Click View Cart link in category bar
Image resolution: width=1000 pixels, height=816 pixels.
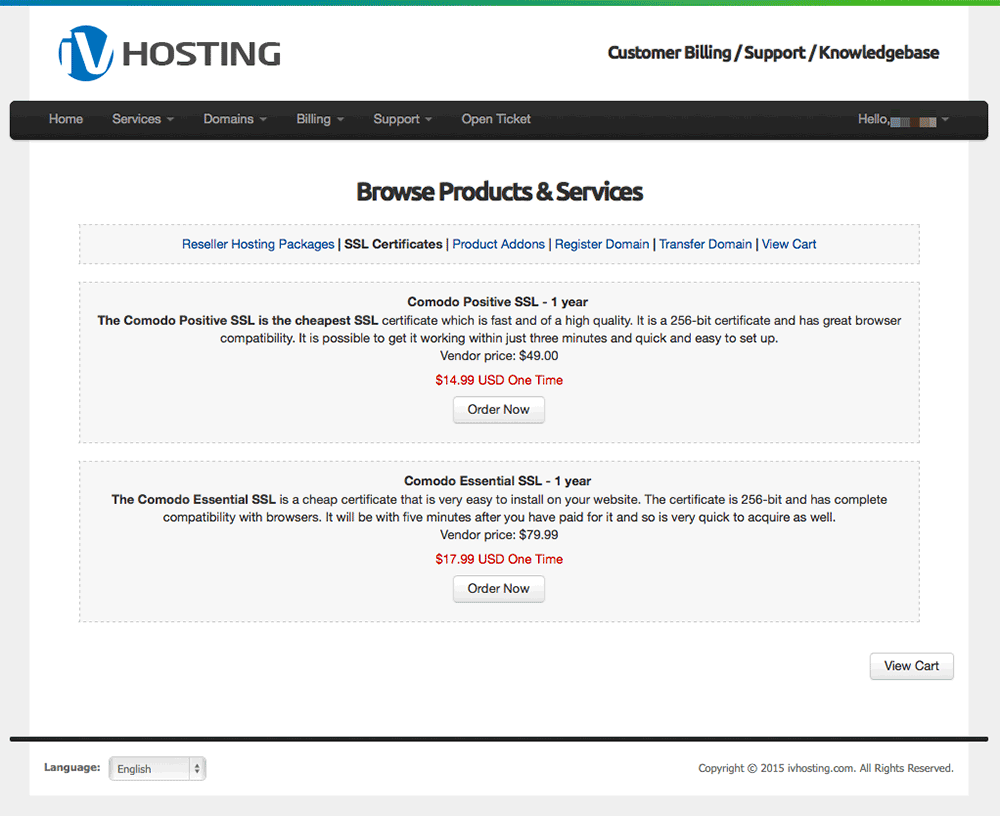click(789, 244)
